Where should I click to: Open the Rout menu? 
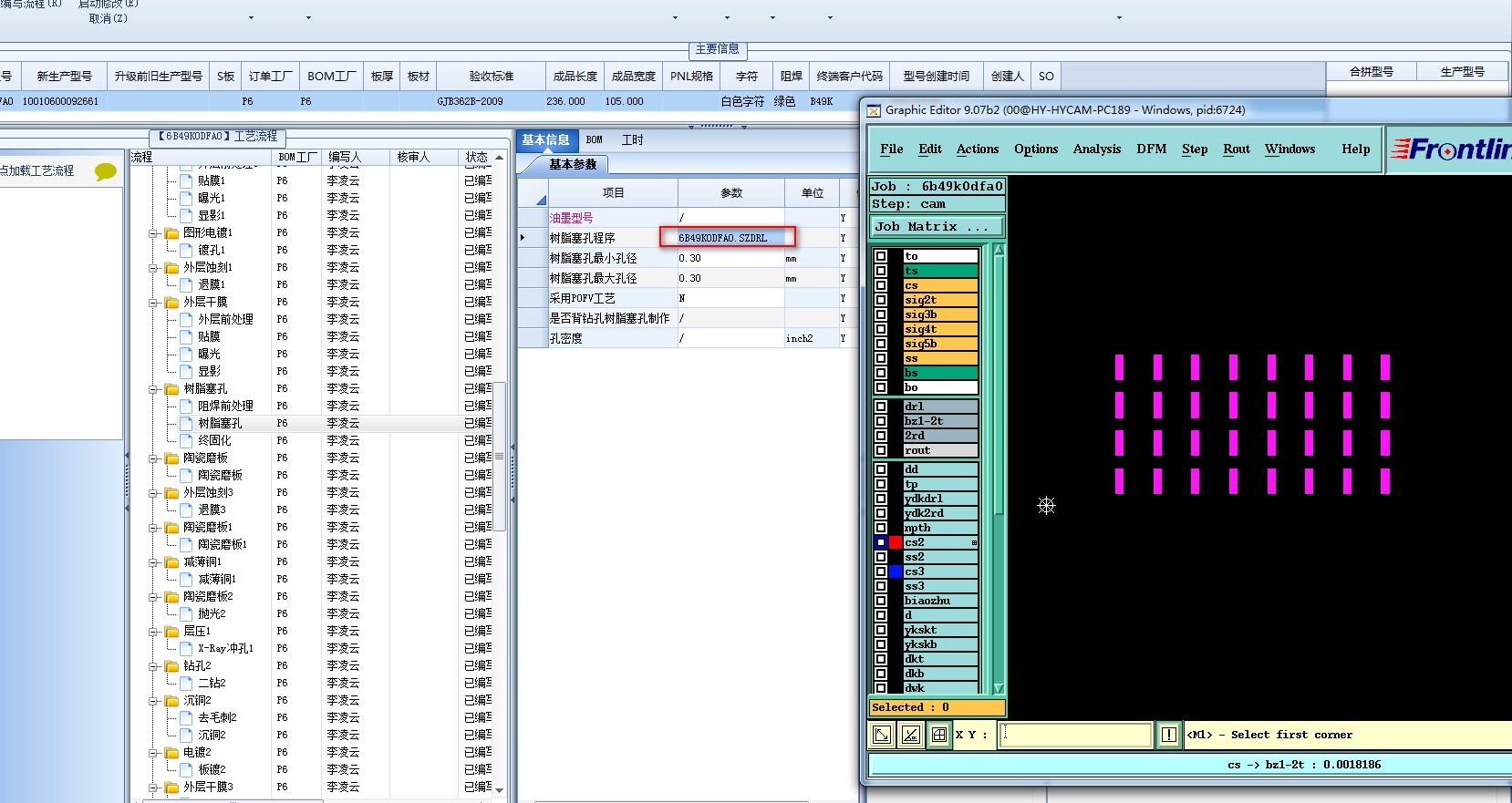1237,149
